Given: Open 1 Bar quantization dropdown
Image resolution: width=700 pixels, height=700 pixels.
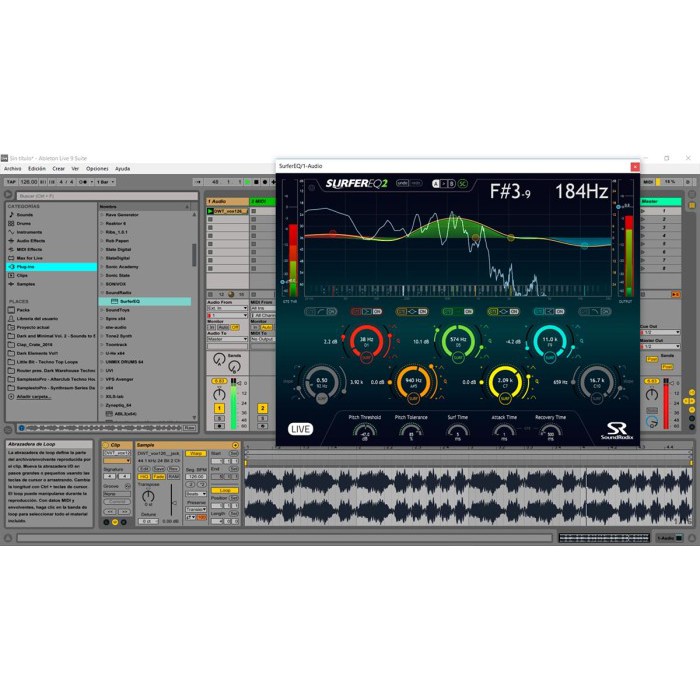Looking at the screenshot, I should pos(106,182).
